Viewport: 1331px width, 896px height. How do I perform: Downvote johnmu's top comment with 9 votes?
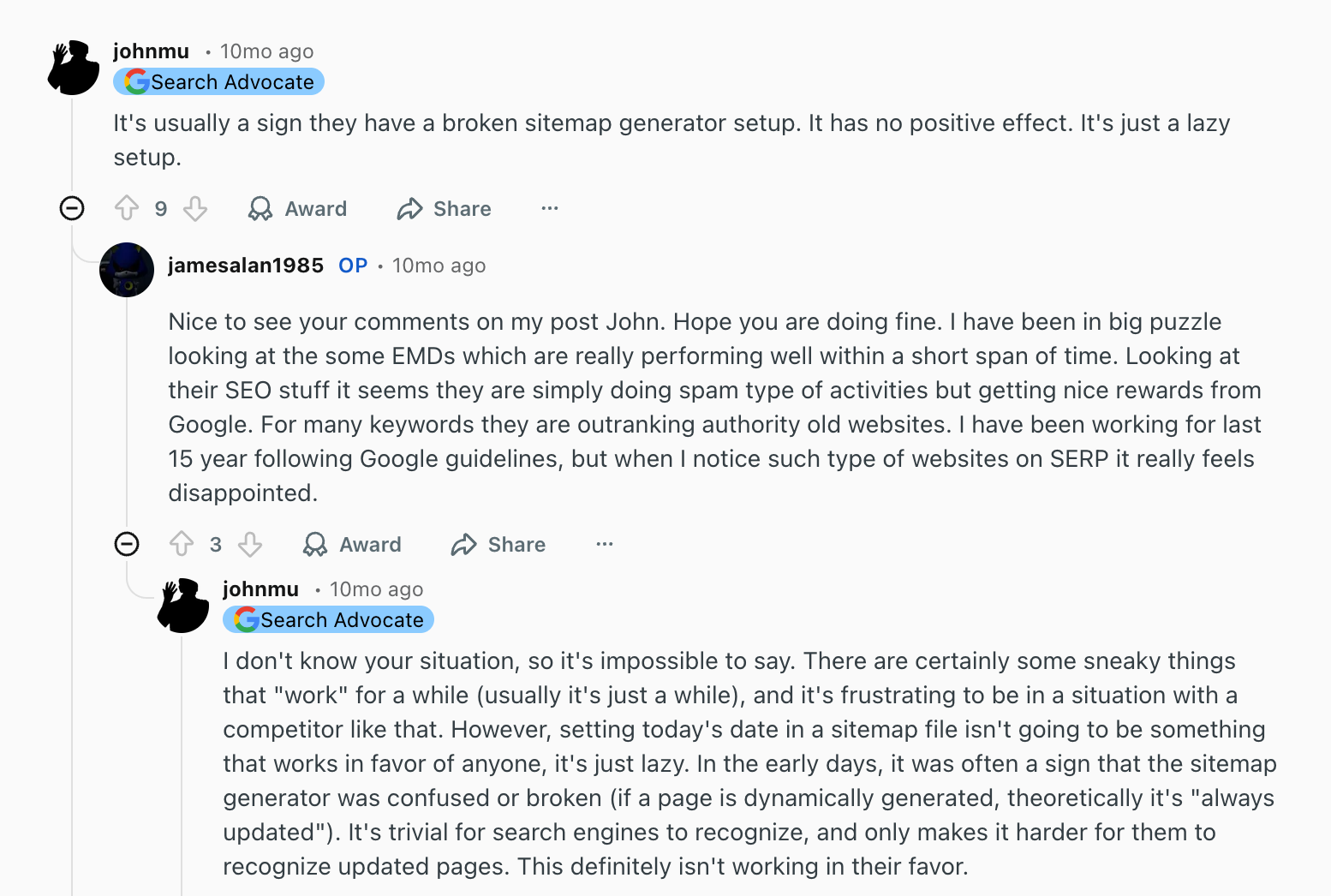coord(195,208)
